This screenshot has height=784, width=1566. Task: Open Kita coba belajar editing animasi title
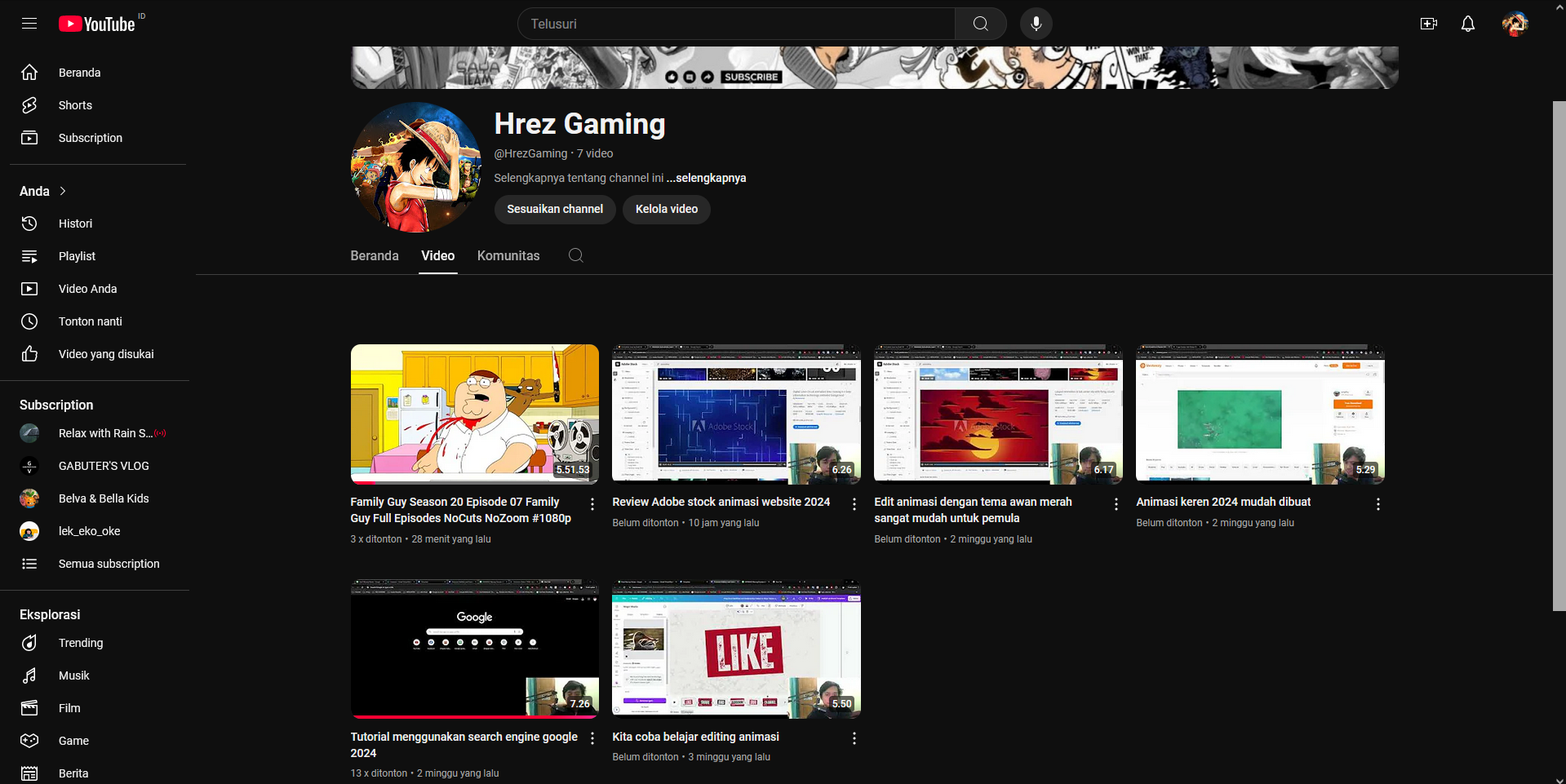696,737
